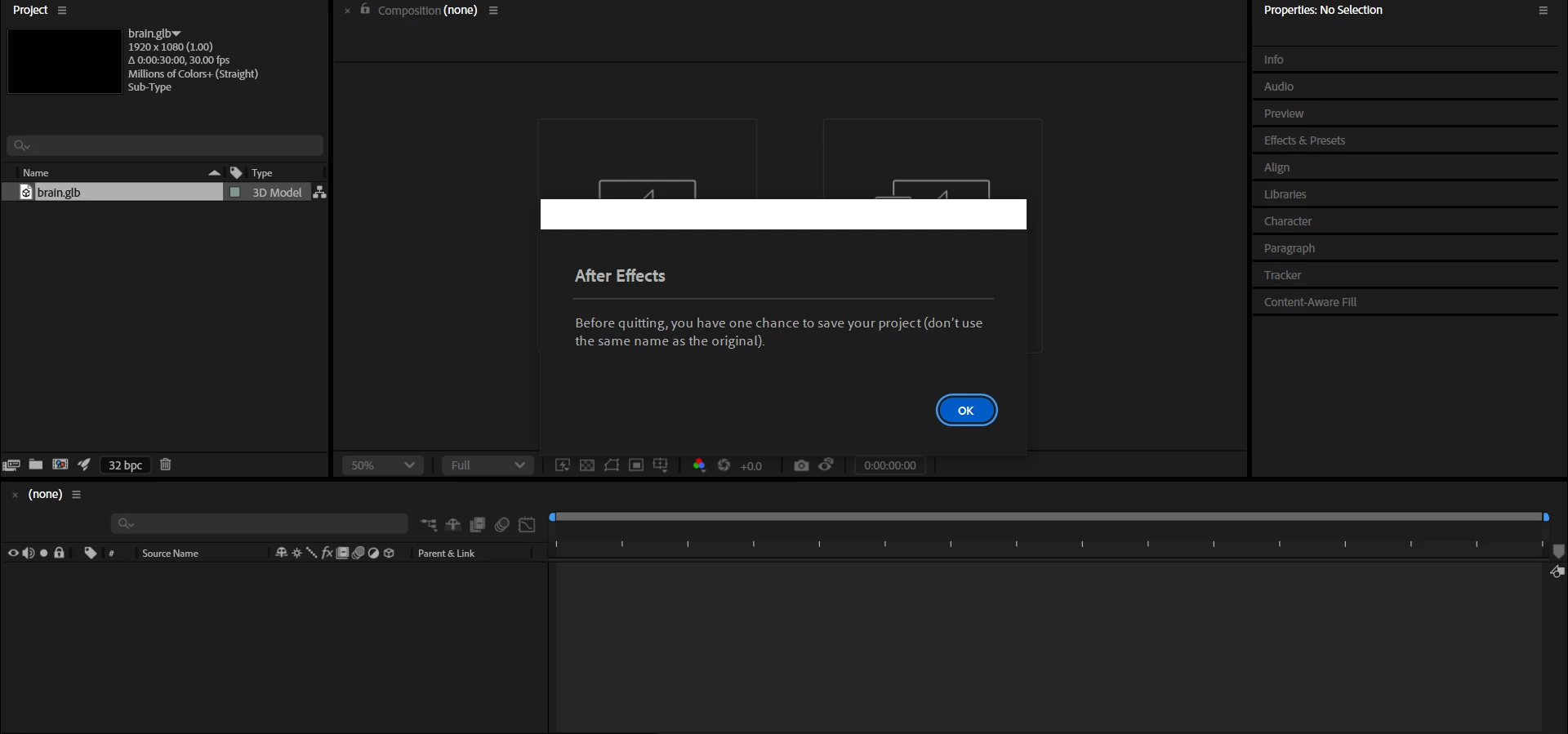
Task: Click the Video eye column header
Action: coord(13,554)
